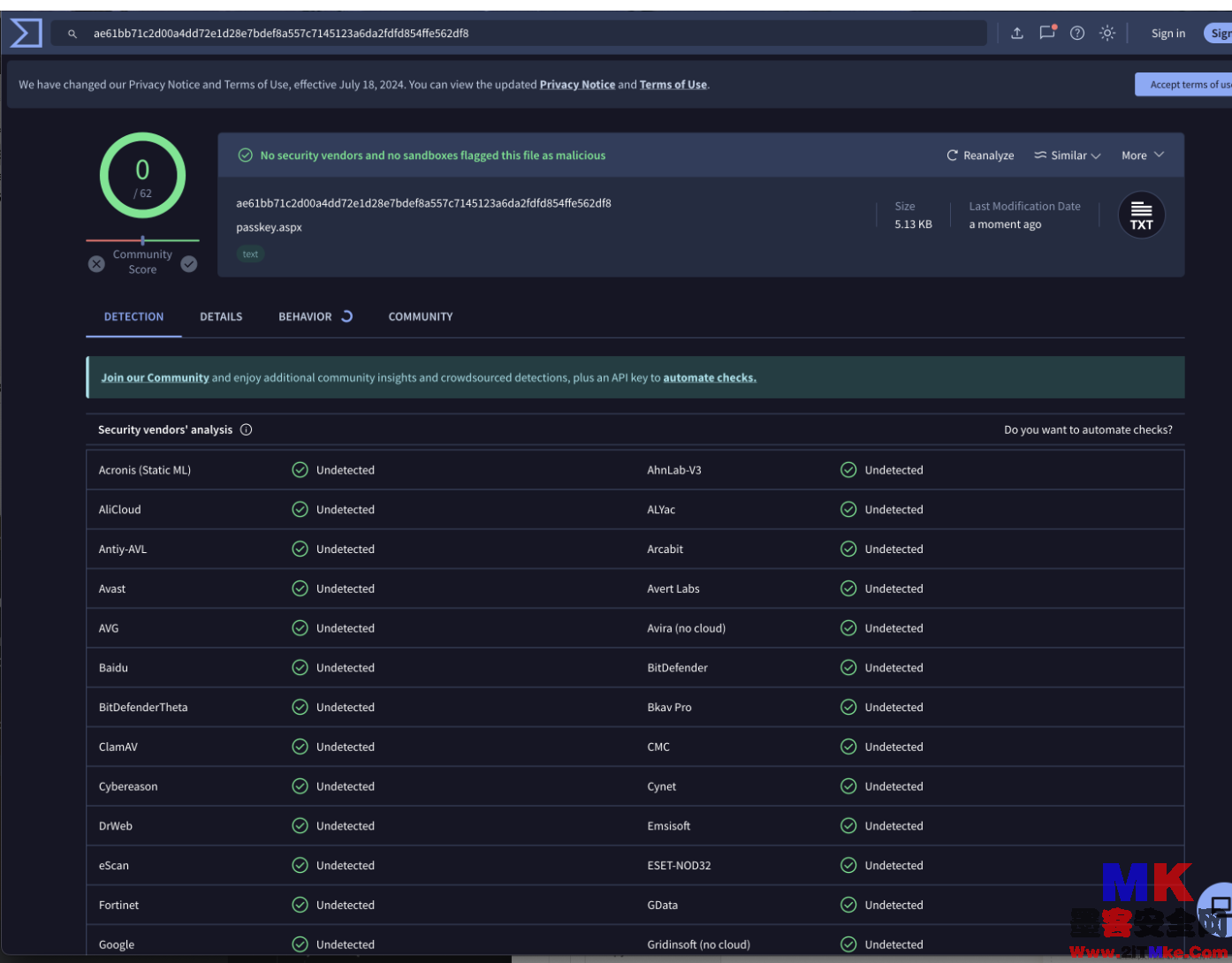The width and height of the screenshot is (1232, 963).
Task: Open the Privacy Notice link
Action: (577, 85)
